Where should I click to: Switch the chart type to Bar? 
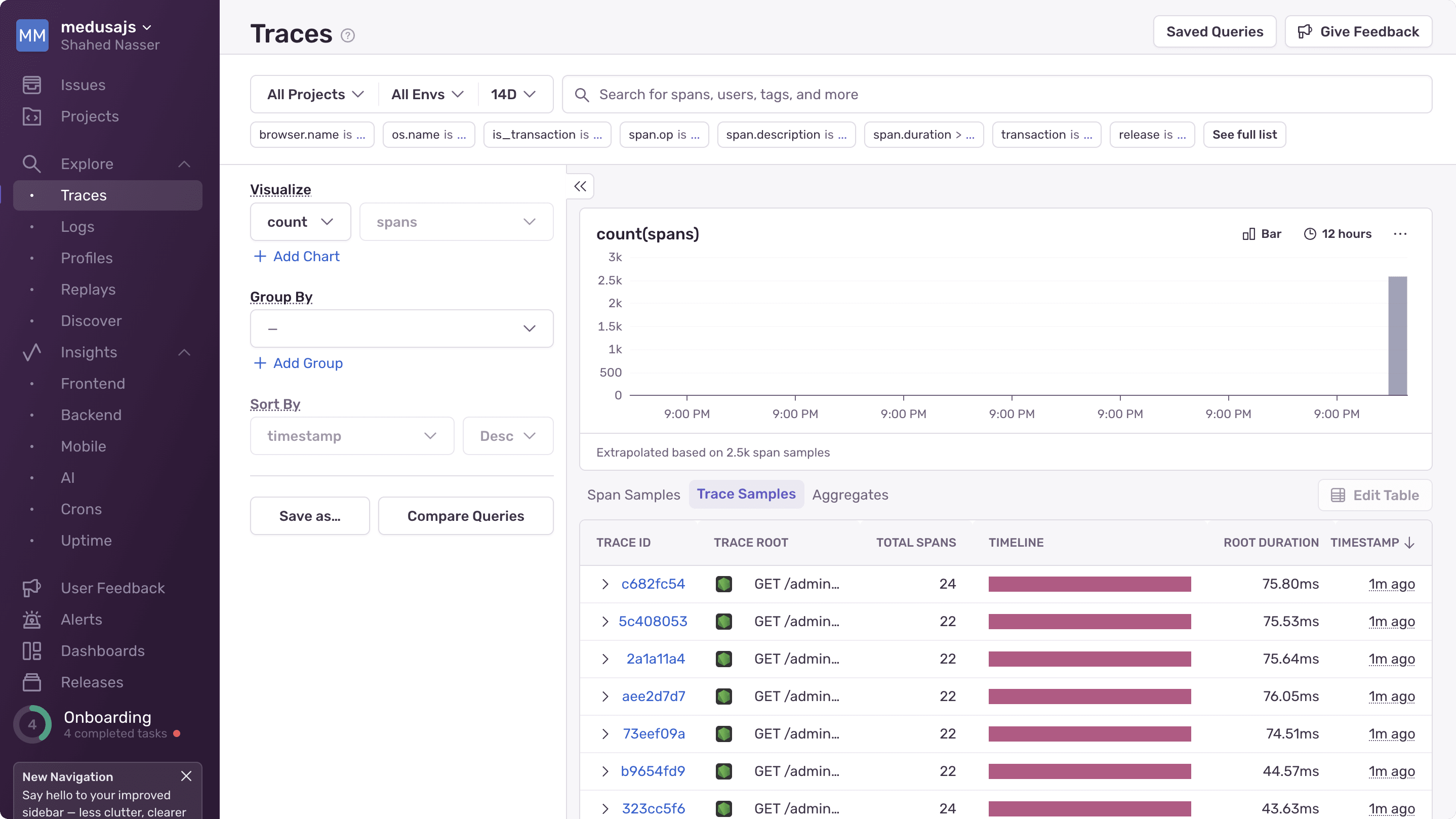[x=1262, y=233]
